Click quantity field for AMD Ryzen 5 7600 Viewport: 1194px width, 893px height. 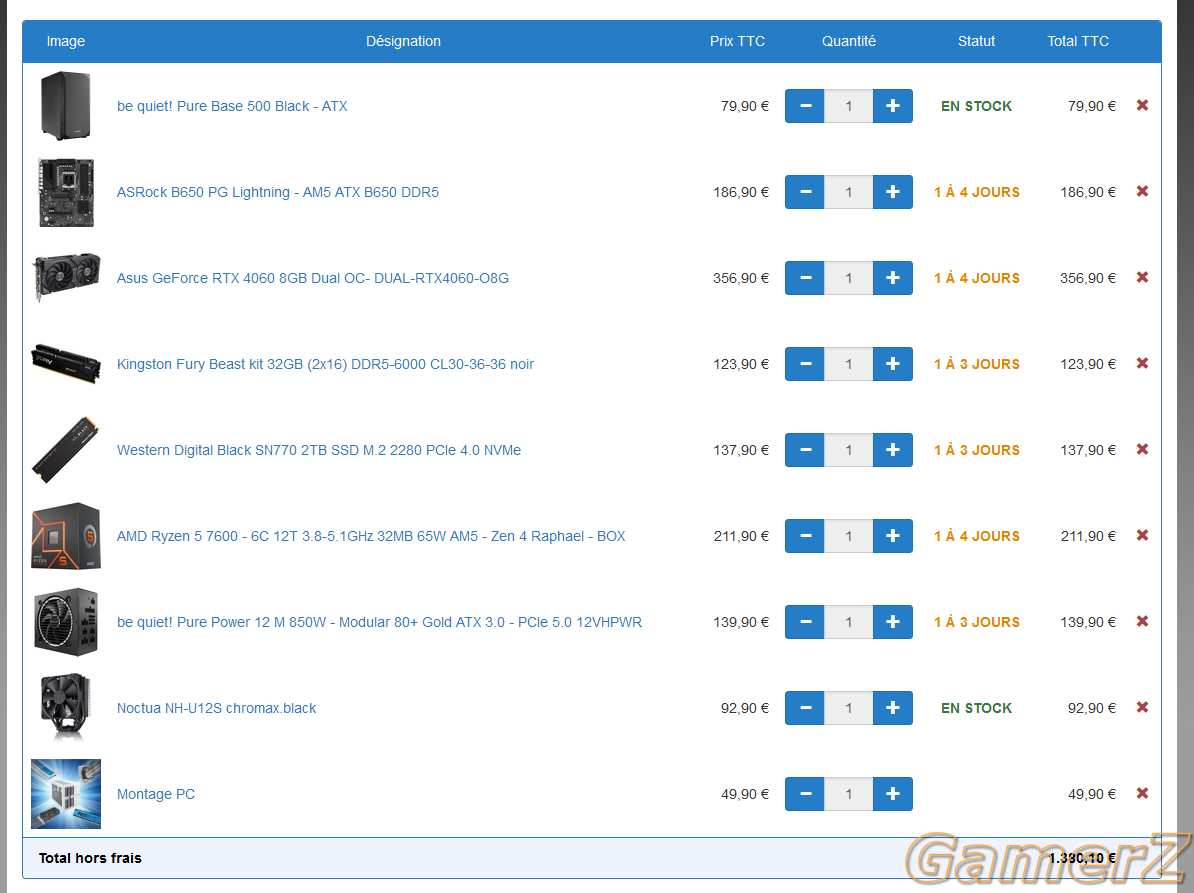(x=848, y=536)
